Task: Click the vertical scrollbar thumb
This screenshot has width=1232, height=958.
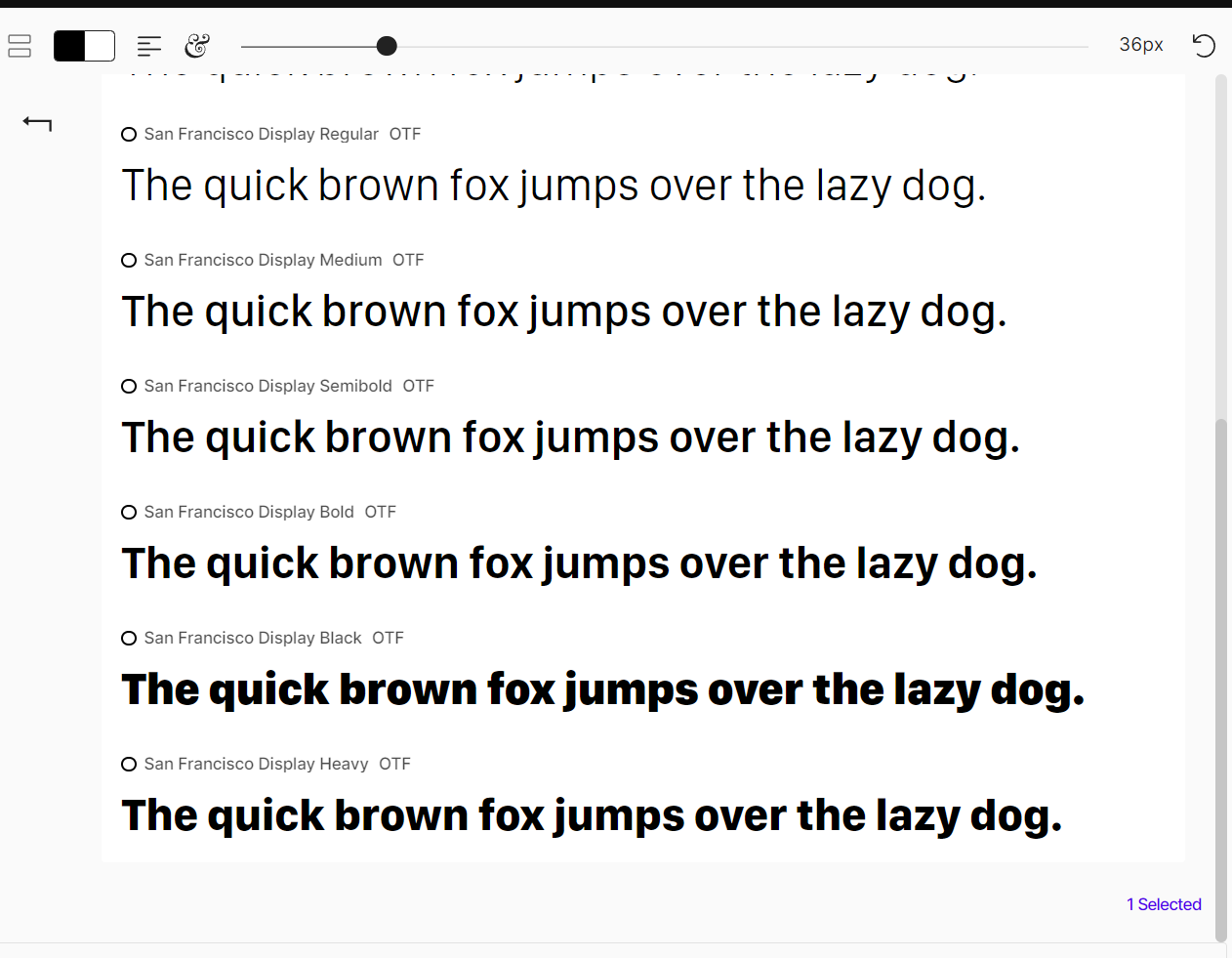Action: click(x=1221, y=679)
